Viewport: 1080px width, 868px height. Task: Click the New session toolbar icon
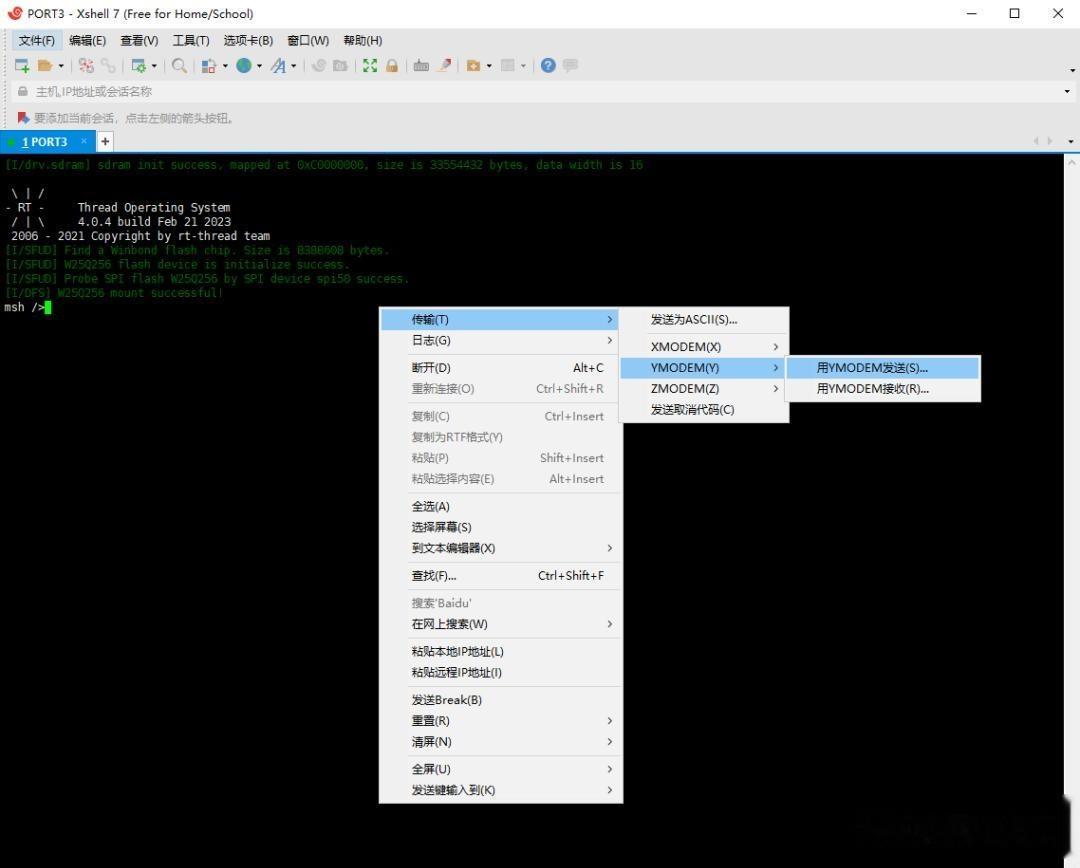click(22, 65)
